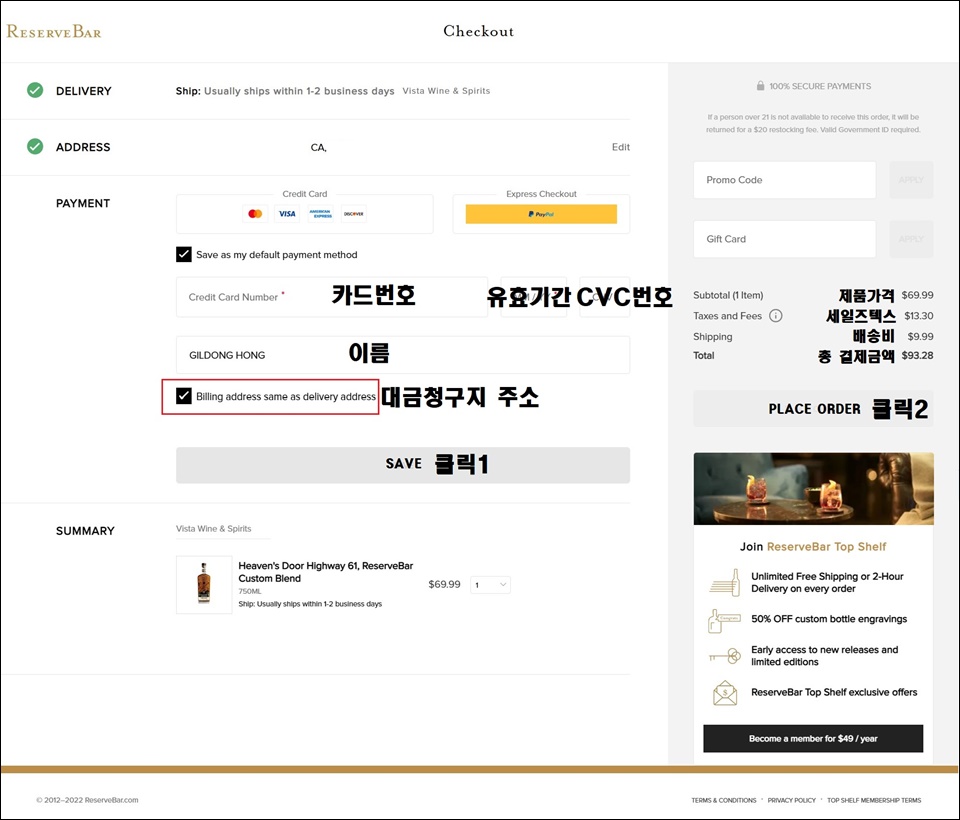
Task: Click the secure payments lock icon
Action: coord(760,86)
